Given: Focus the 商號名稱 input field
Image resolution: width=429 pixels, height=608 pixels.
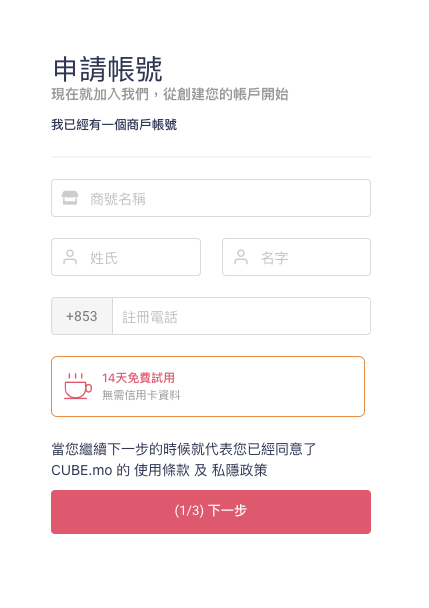Looking at the screenshot, I should 211,198.
